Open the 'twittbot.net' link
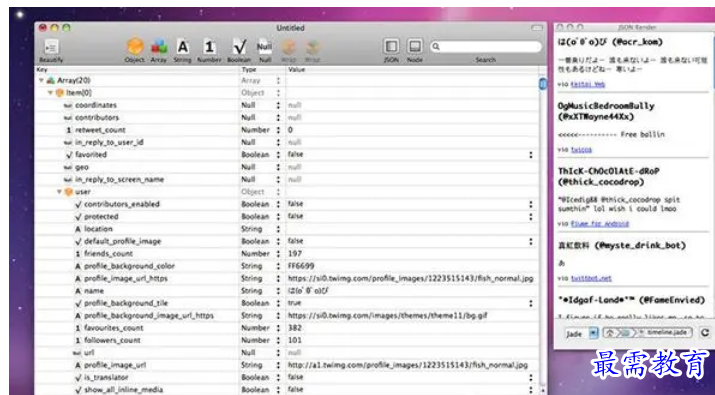715x395 pixels. [x=591, y=278]
